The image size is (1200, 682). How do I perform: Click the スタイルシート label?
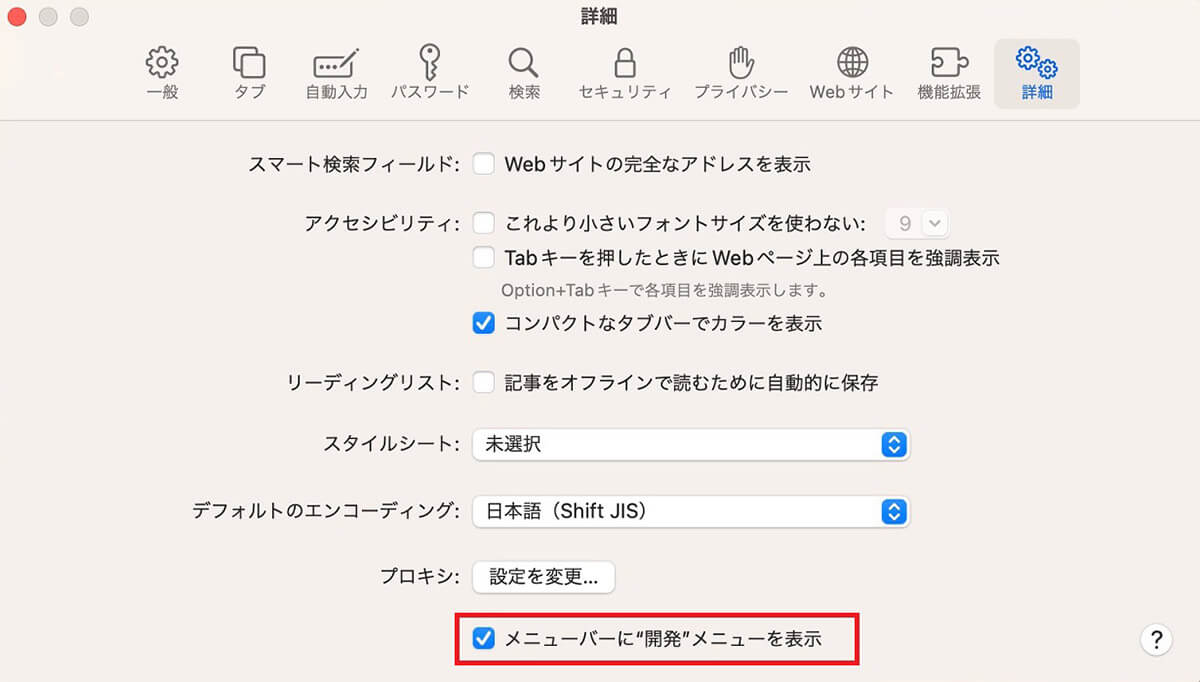point(392,444)
